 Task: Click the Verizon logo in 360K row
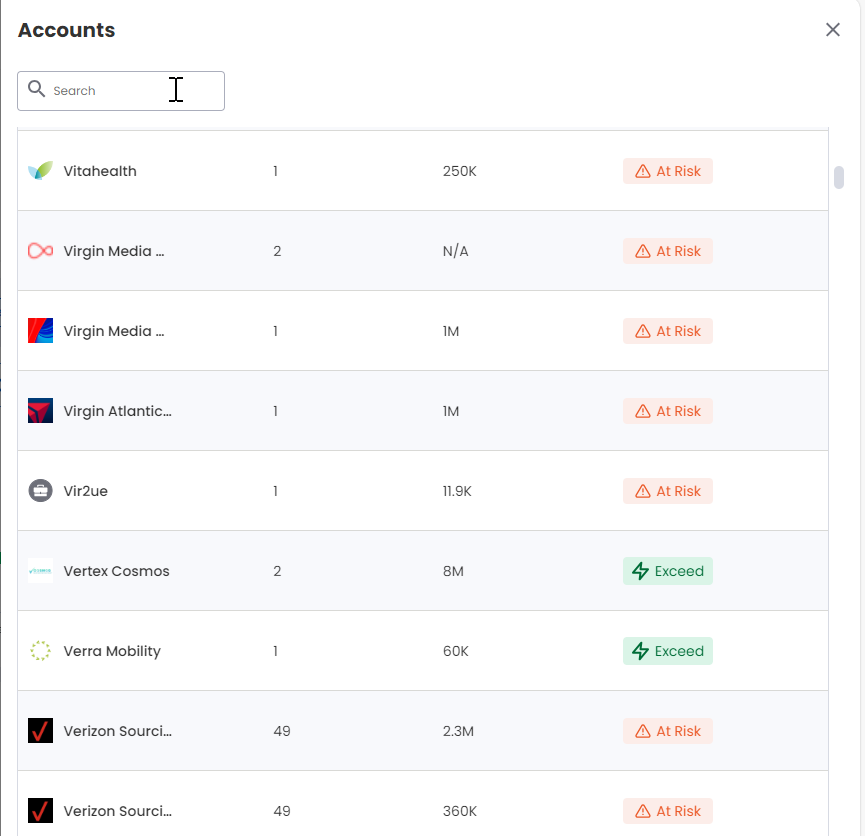point(40,811)
